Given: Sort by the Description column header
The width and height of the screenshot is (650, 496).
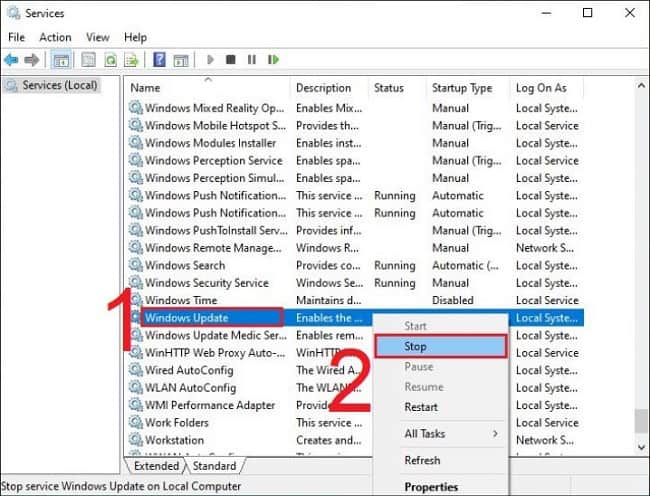Looking at the screenshot, I should pos(329,88).
